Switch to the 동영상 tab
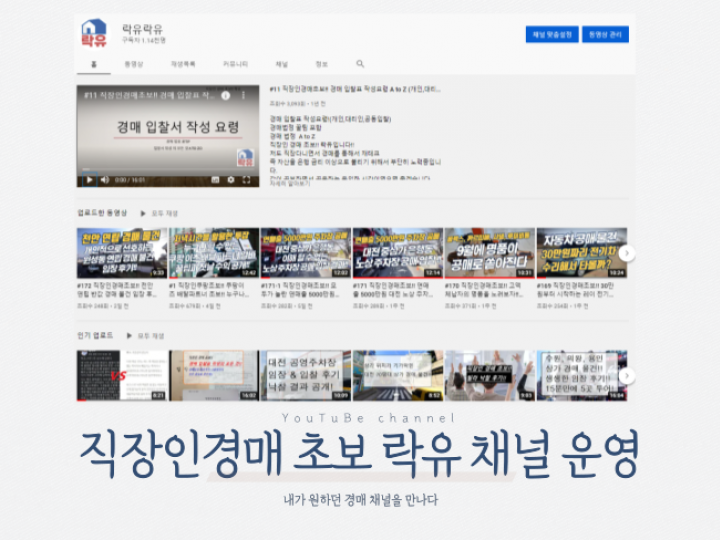Image resolution: width=720 pixels, height=540 pixels. [x=134, y=63]
